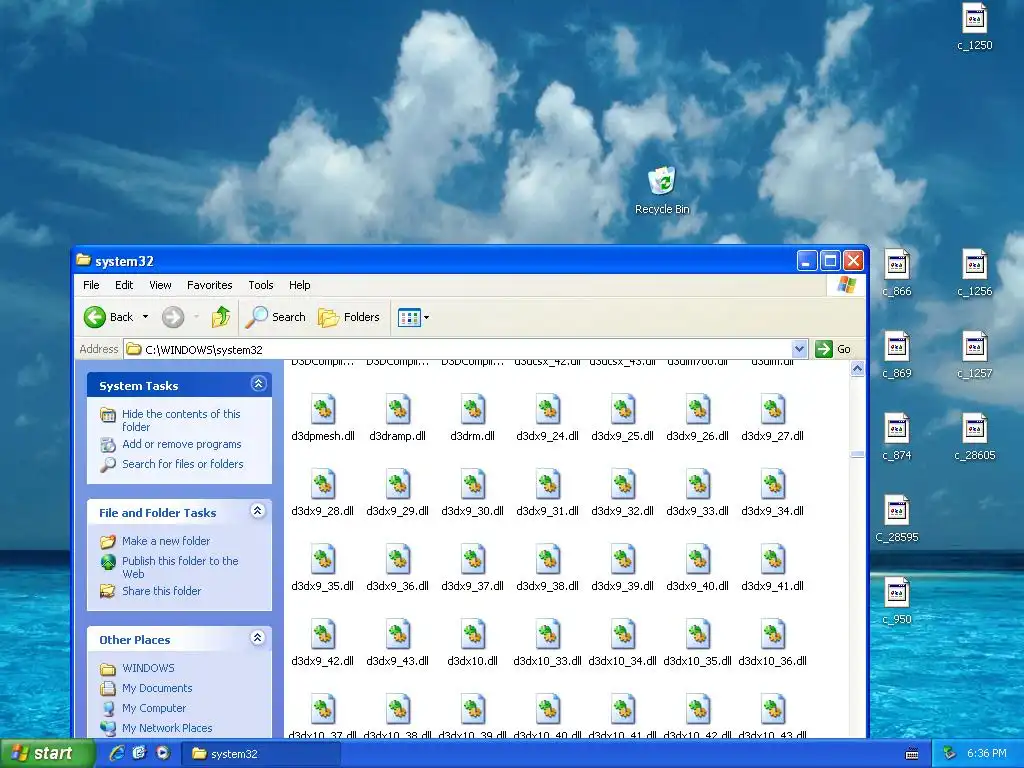The width and height of the screenshot is (1024, 768).
Task: Click the scroll up arrow in file list
Action: point(857,369)
